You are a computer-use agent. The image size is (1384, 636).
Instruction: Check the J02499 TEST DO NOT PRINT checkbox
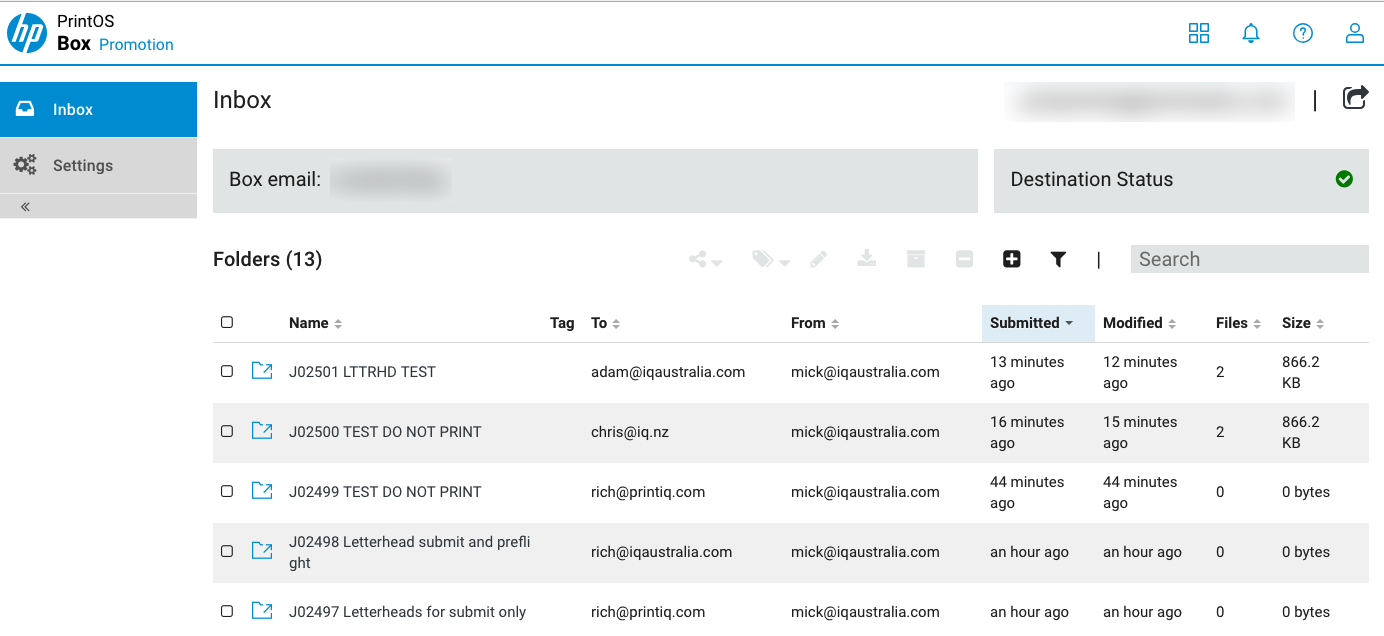pos(227,491)
